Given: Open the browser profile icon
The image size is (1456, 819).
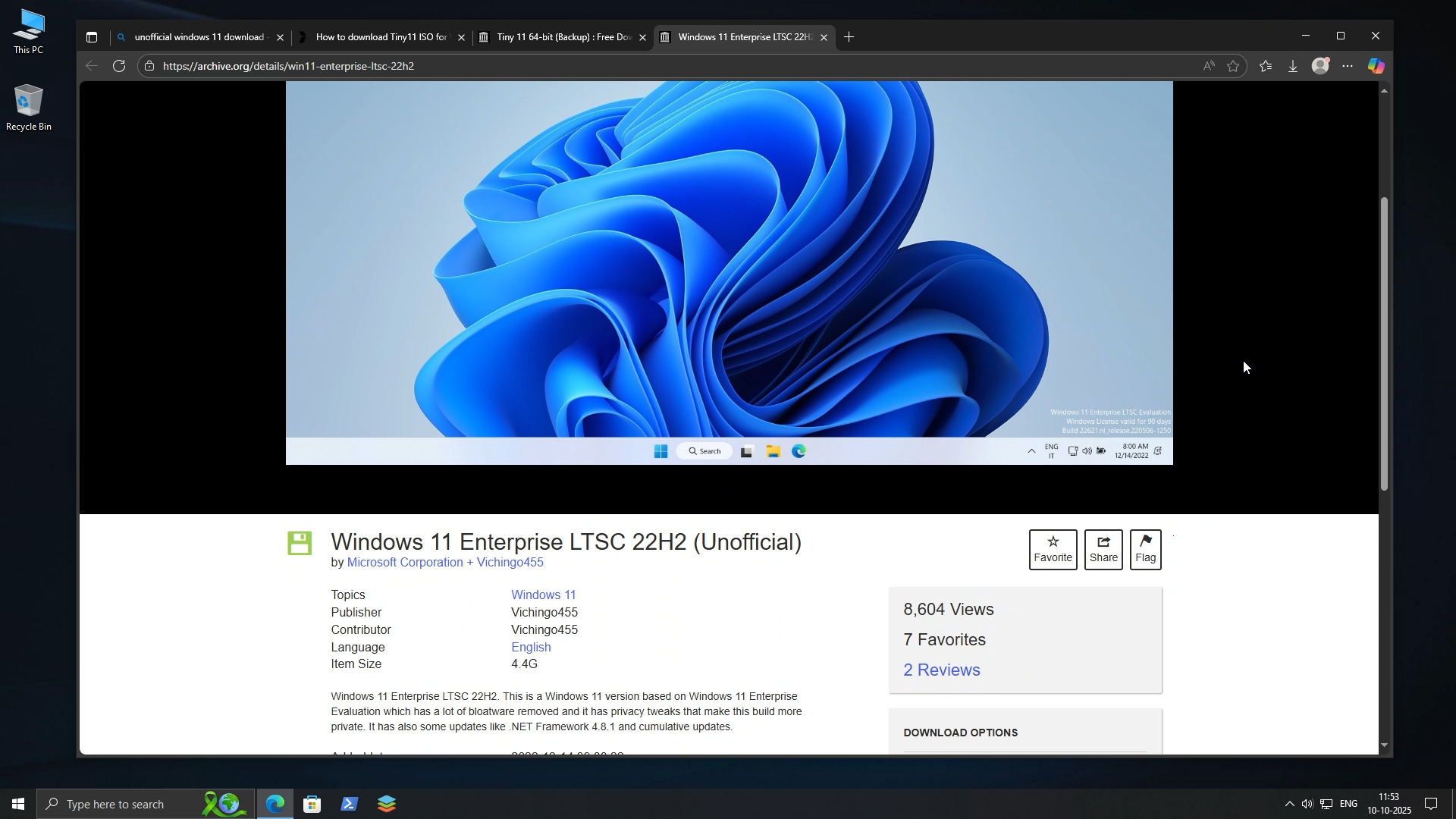Looking at the screenshot, I should [x=1320, y=66].
